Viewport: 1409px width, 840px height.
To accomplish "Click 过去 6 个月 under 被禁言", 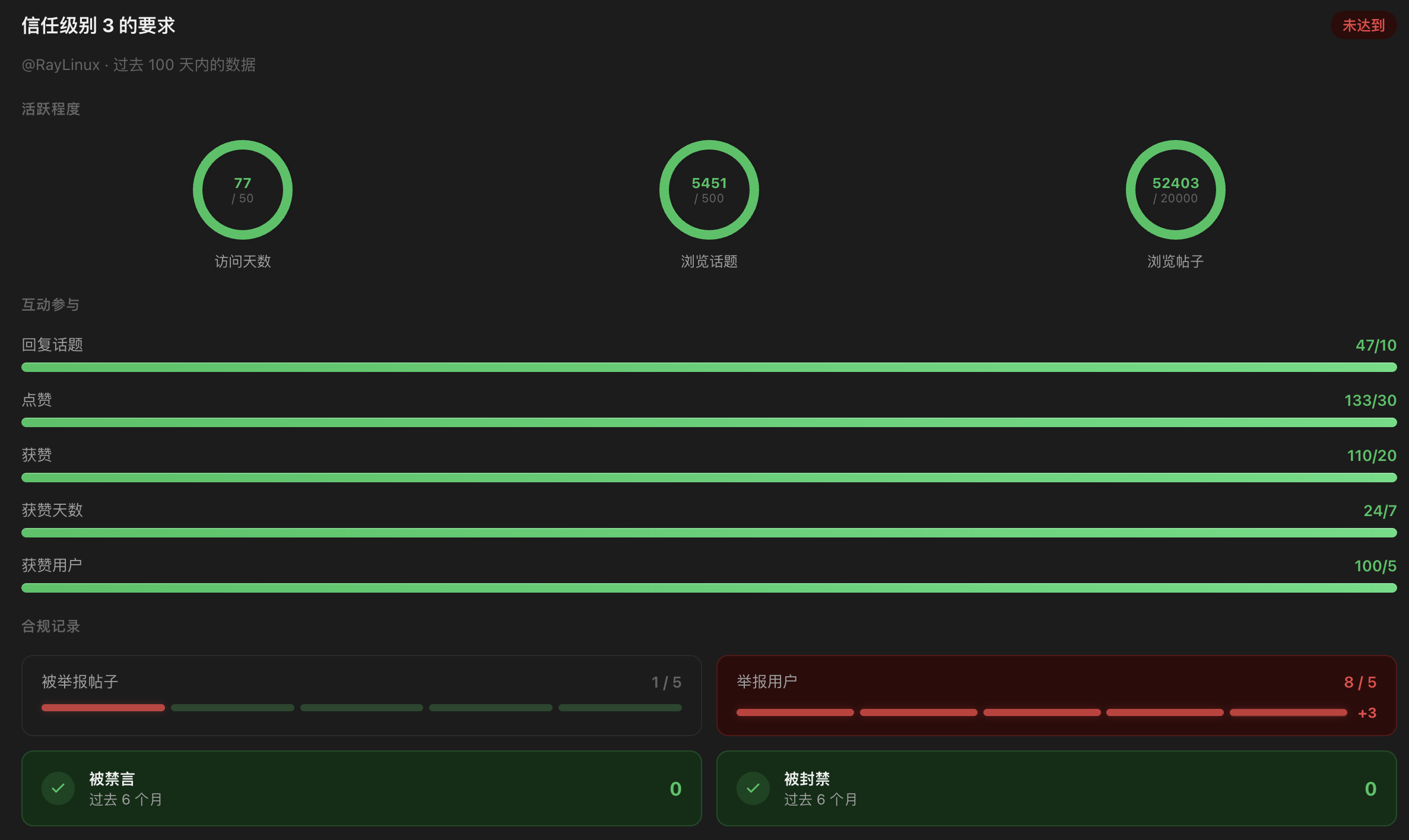I will [126, 800].
